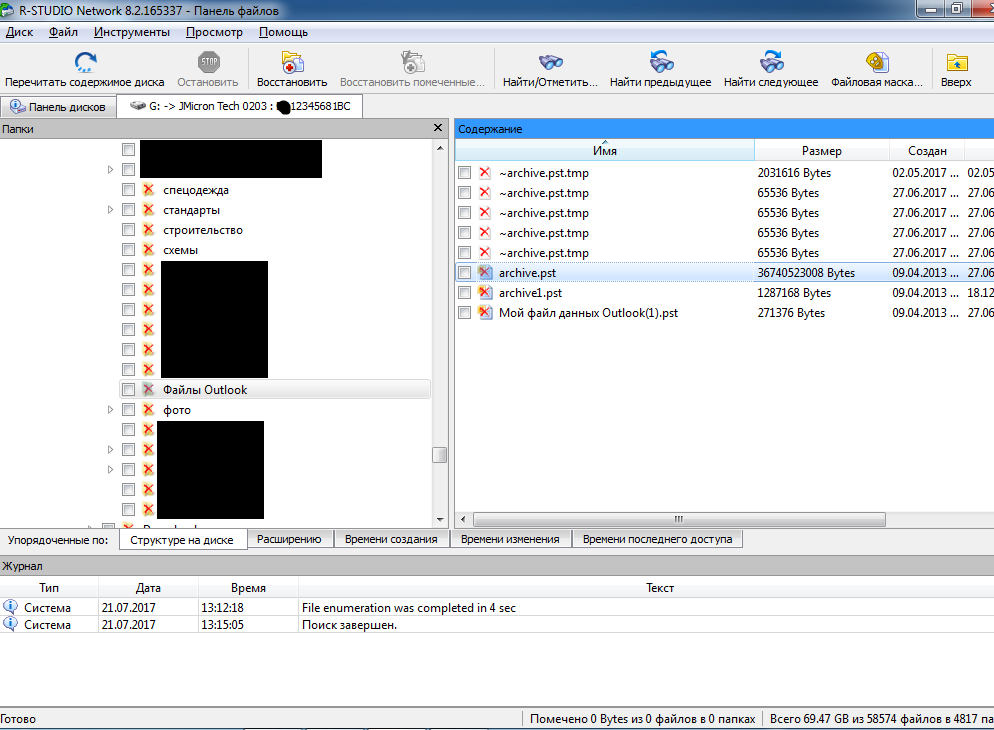
Task: Click content pane scroll-left arrow
Action: pos(463,519)
